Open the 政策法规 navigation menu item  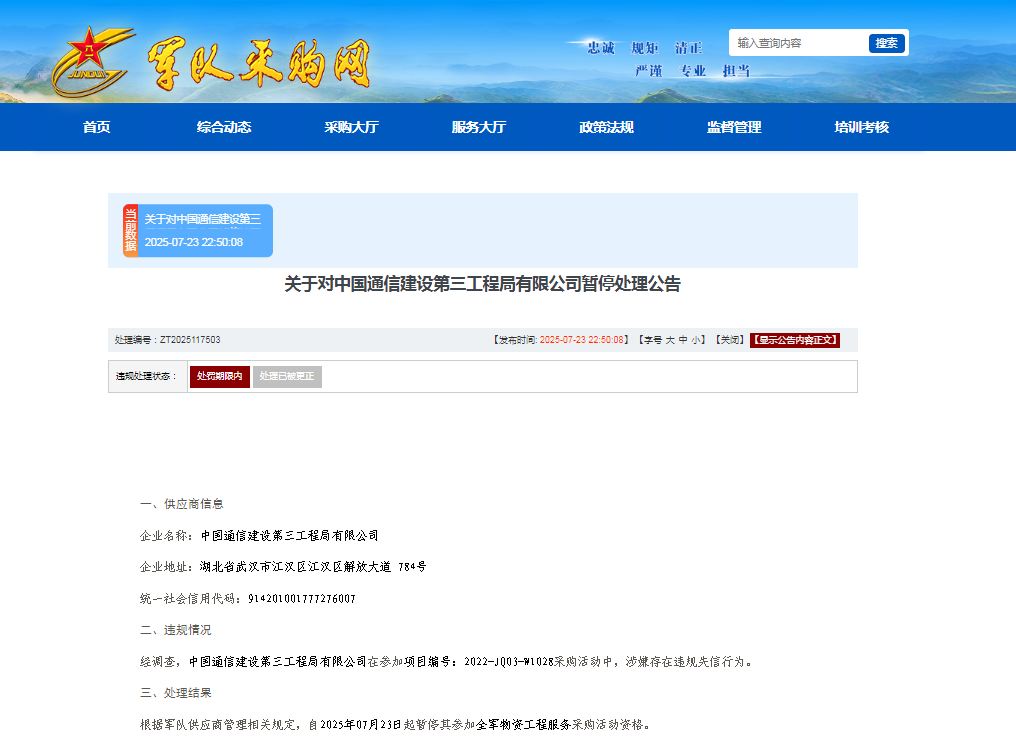pyautogui.click(x=606, y=127)
